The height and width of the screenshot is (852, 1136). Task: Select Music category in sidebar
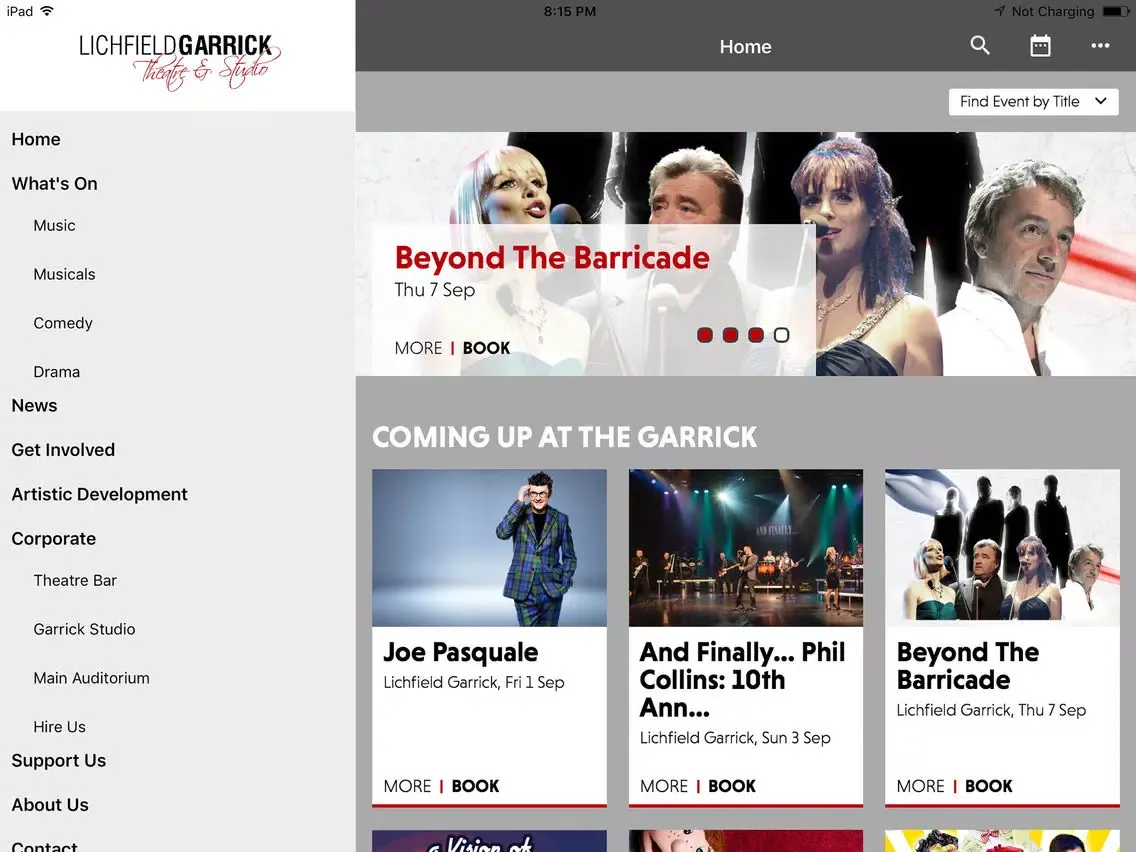[x=54, y=225]
